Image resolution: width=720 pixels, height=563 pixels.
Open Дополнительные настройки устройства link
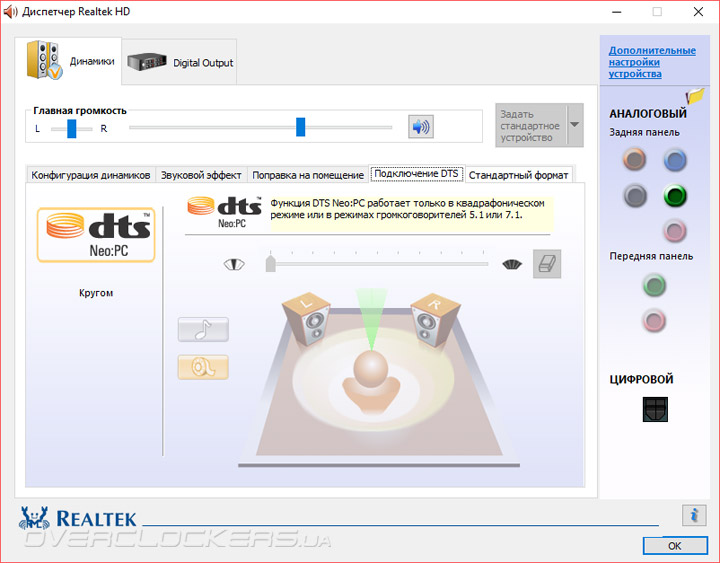tap(652, 62)
